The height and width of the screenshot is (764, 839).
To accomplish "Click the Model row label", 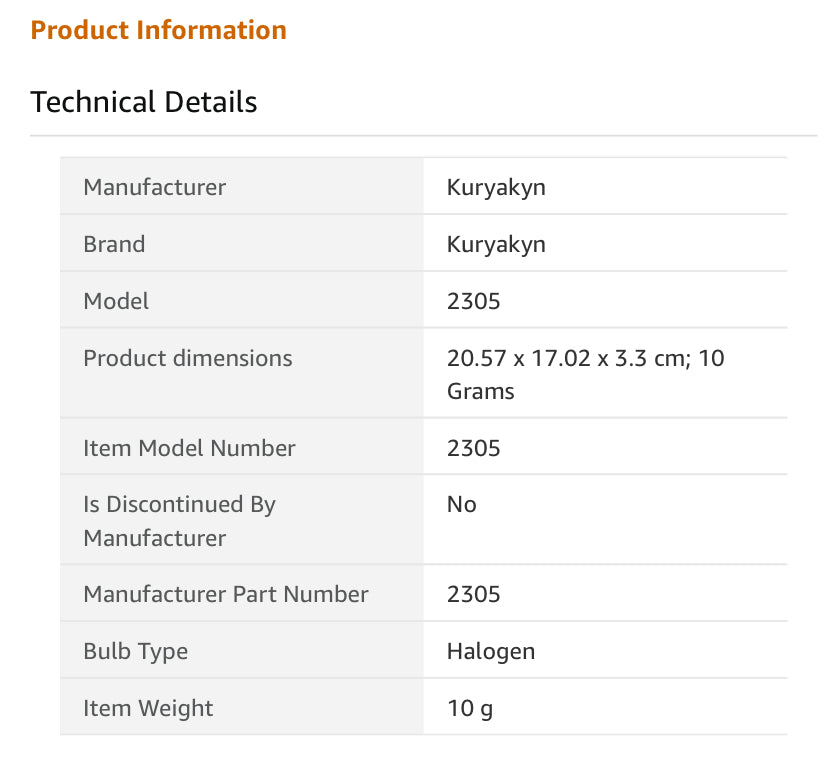I will (116, 301).
